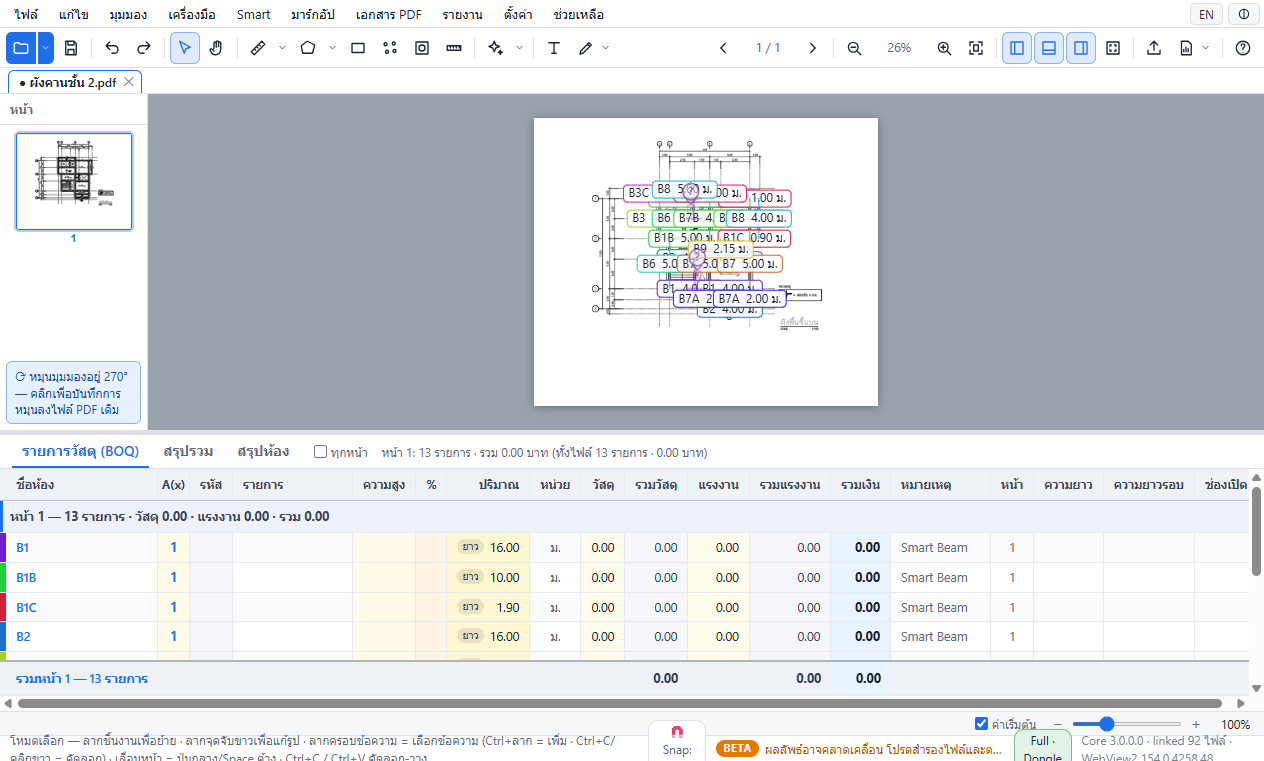1264x761 pixels.
Task: Undo the last action
Action: (x=112, y=48)
